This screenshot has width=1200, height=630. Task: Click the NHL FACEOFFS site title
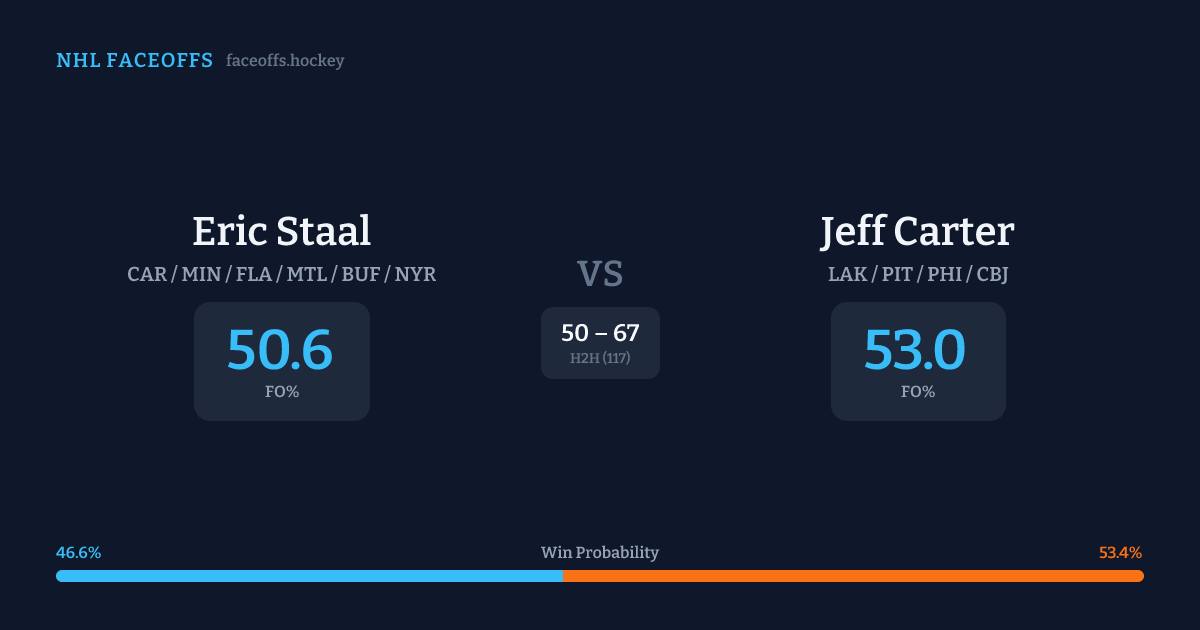click(x=134, y=61)
